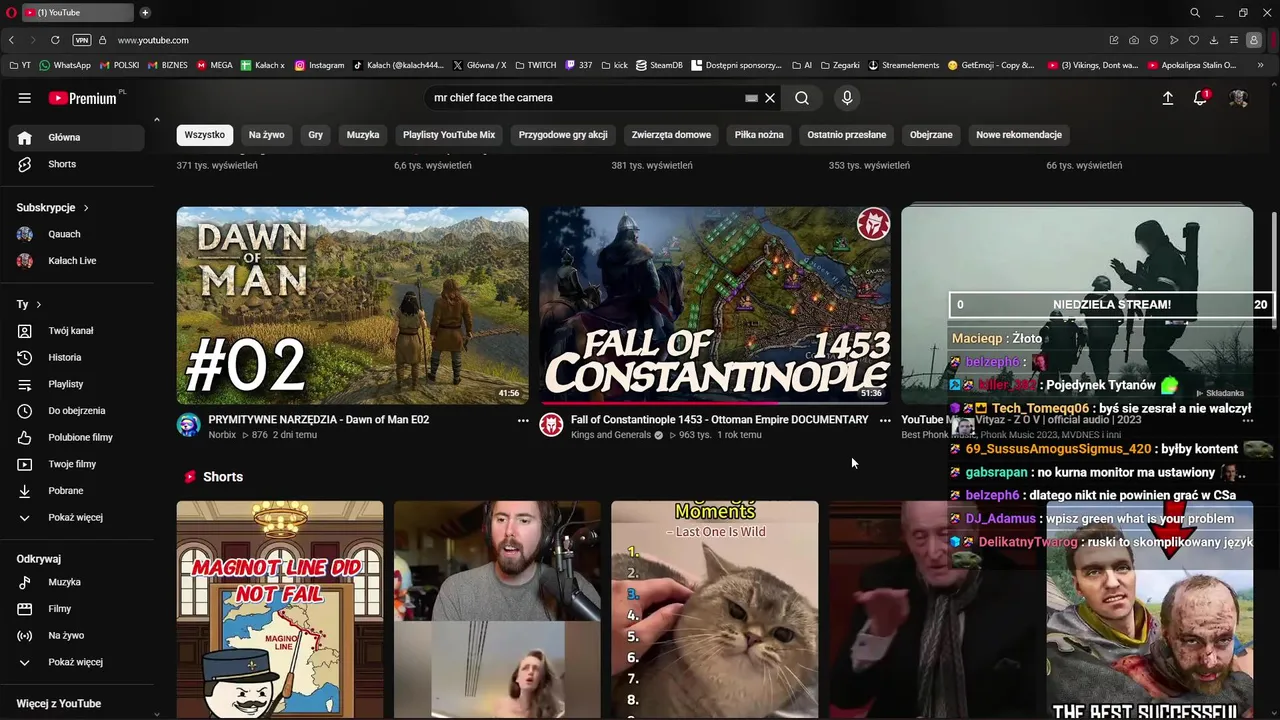1280x720 pixels.
Task: Select the Gry filter chip
Action: [x=316, y=135]
